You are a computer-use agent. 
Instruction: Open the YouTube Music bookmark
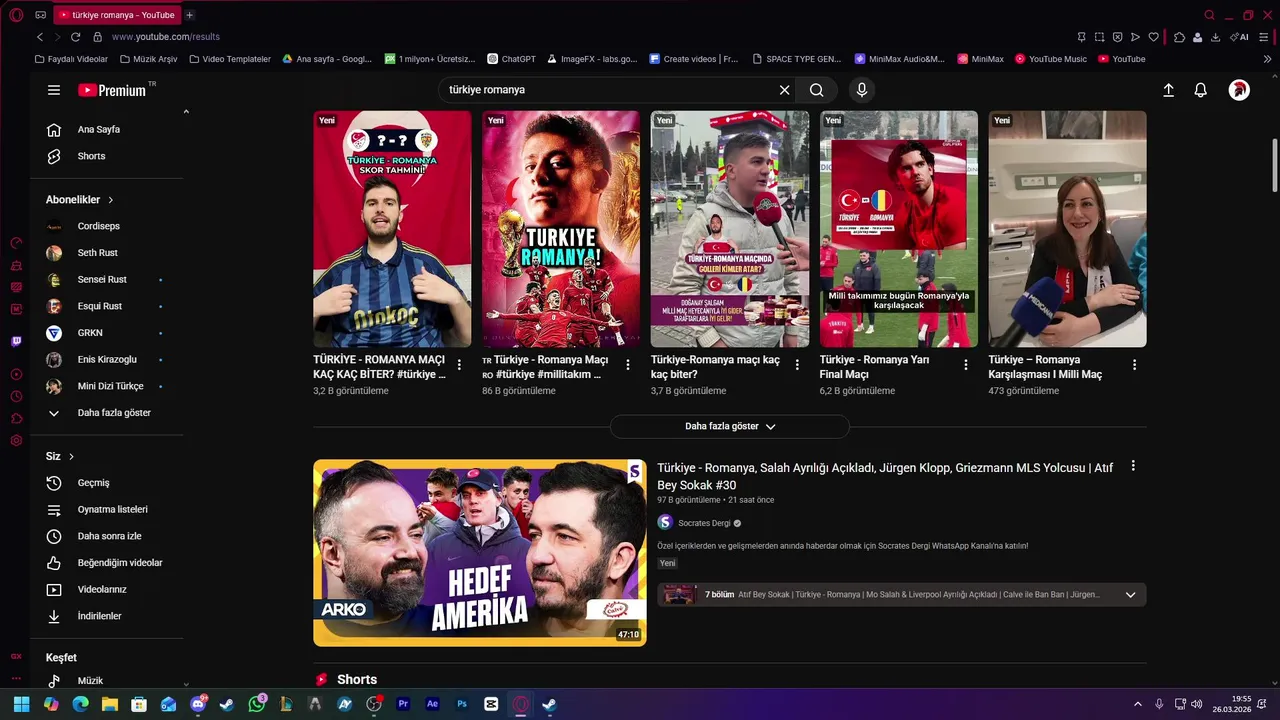(1051, 59)
